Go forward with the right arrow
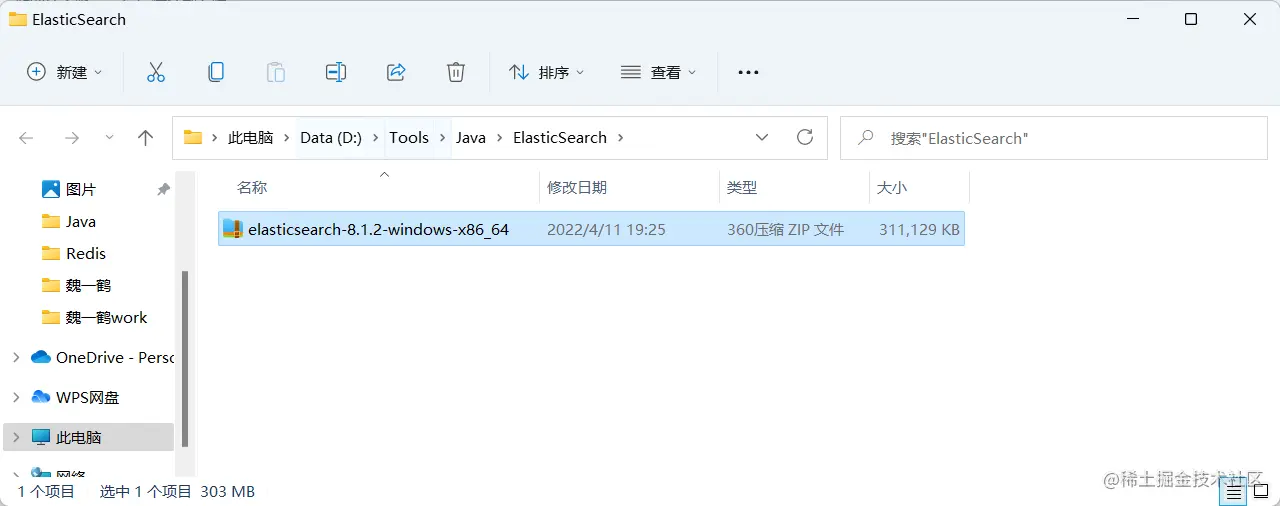 tap(71, 138)
